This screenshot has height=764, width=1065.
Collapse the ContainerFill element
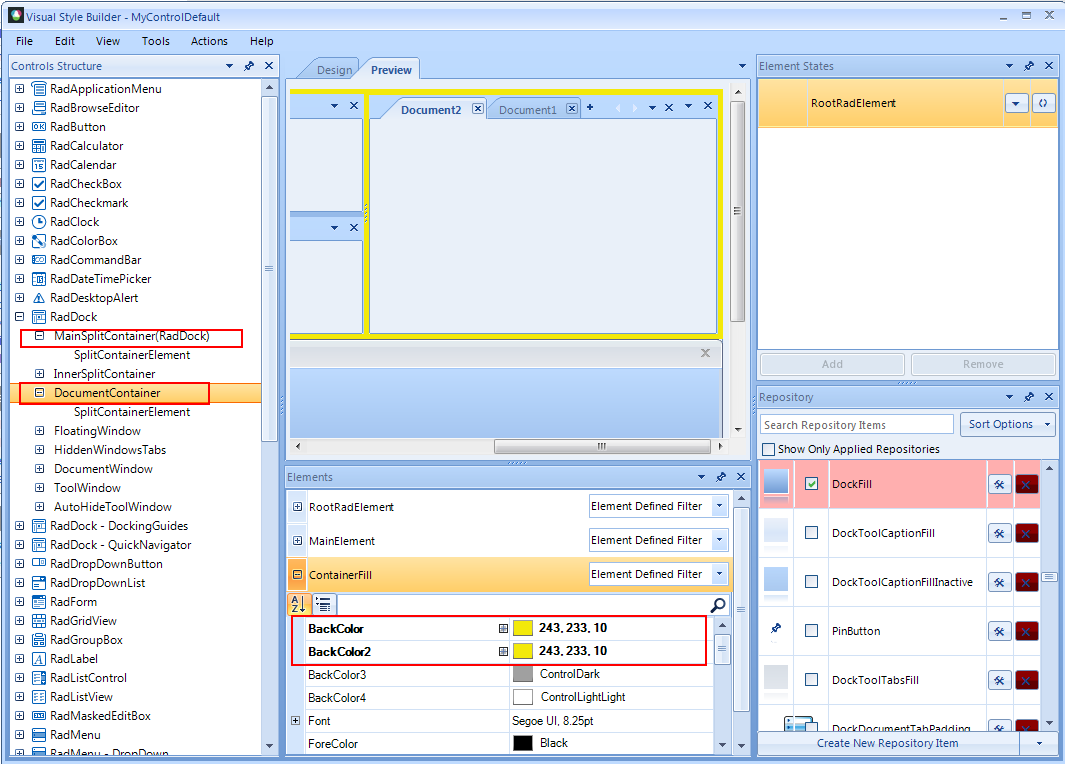click(x=297, y=575)
